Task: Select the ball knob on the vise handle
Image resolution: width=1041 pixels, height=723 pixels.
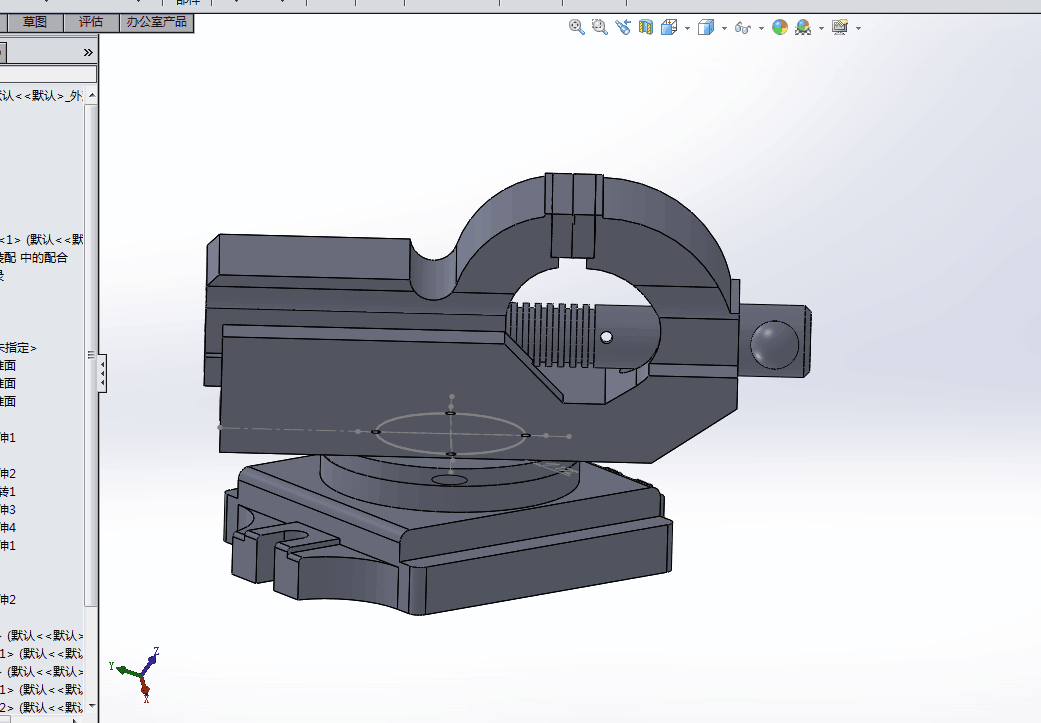Action: 774,344
